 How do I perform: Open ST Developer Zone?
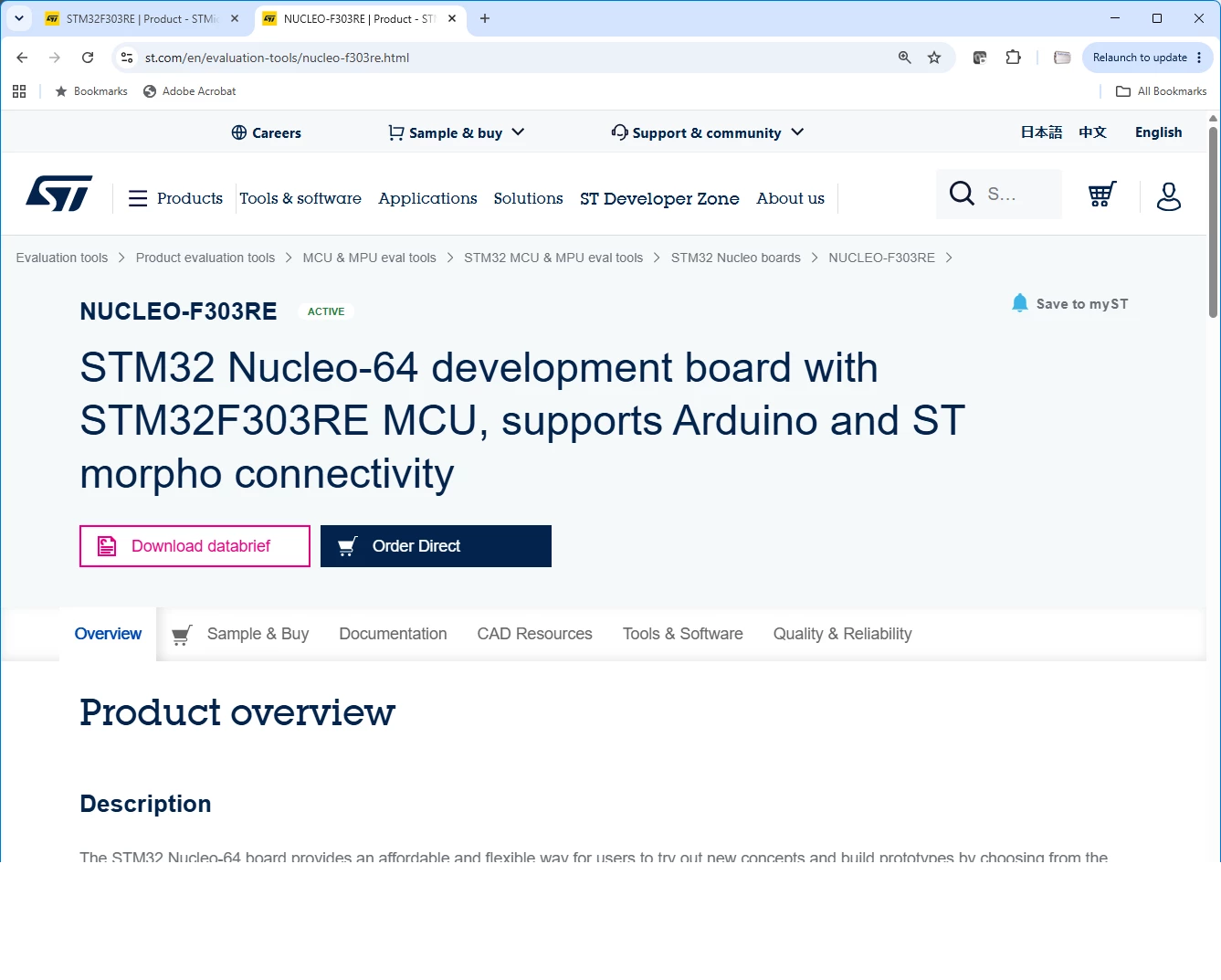659,198
